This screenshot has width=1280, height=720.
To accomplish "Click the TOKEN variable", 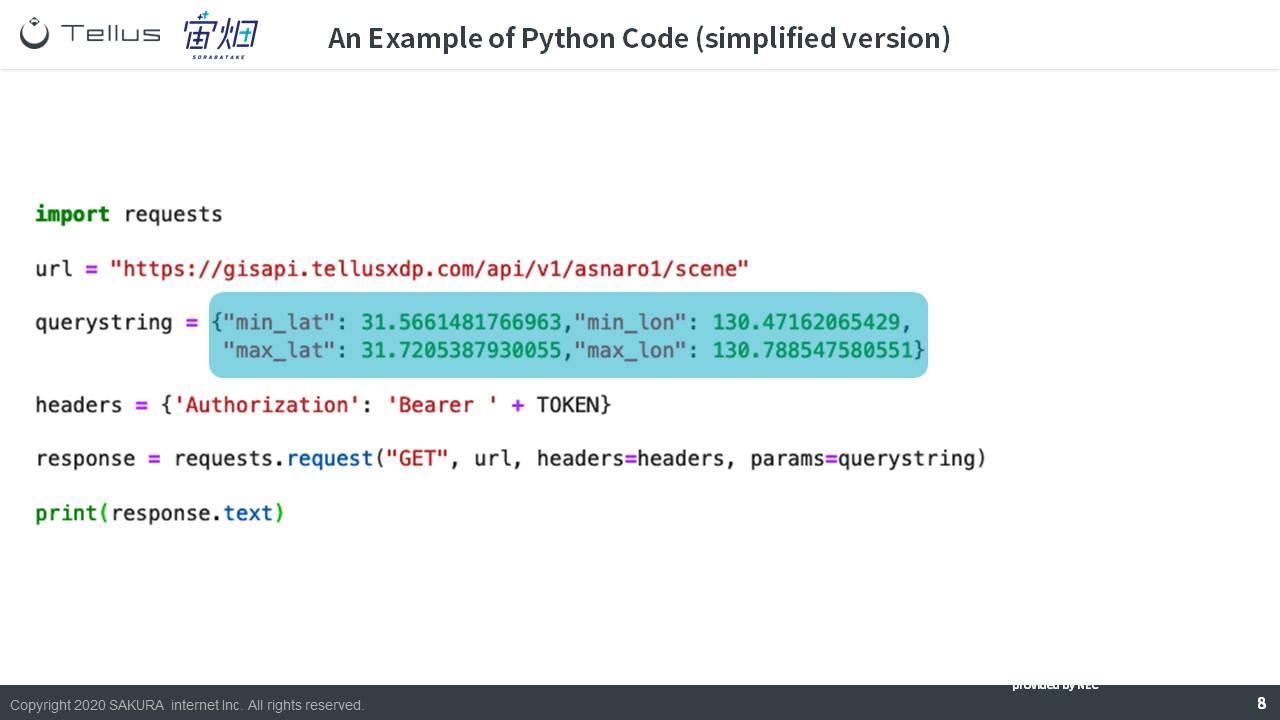I will point(568,405).
